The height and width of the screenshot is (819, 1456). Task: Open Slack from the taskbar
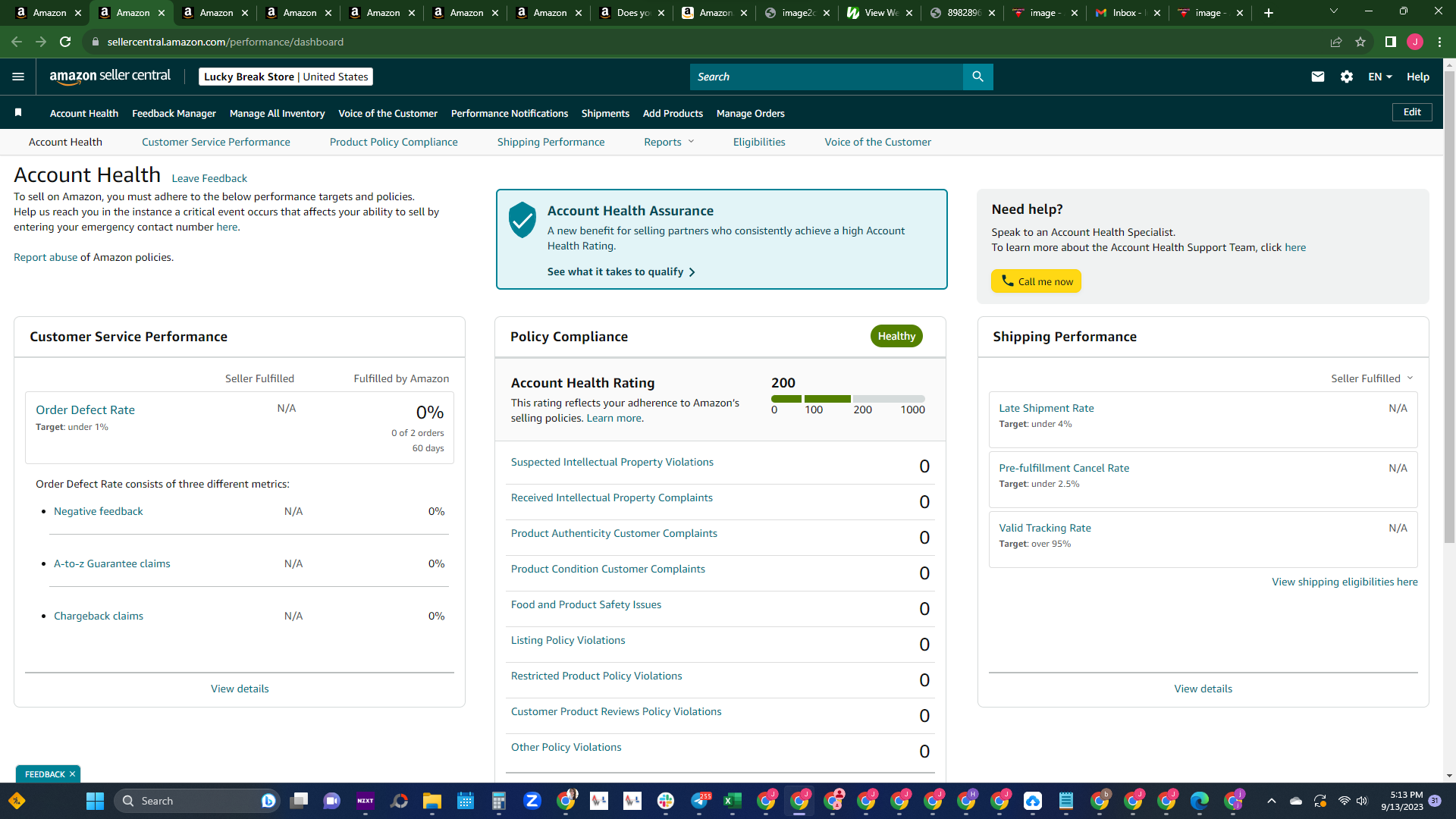tap(666, 801)
